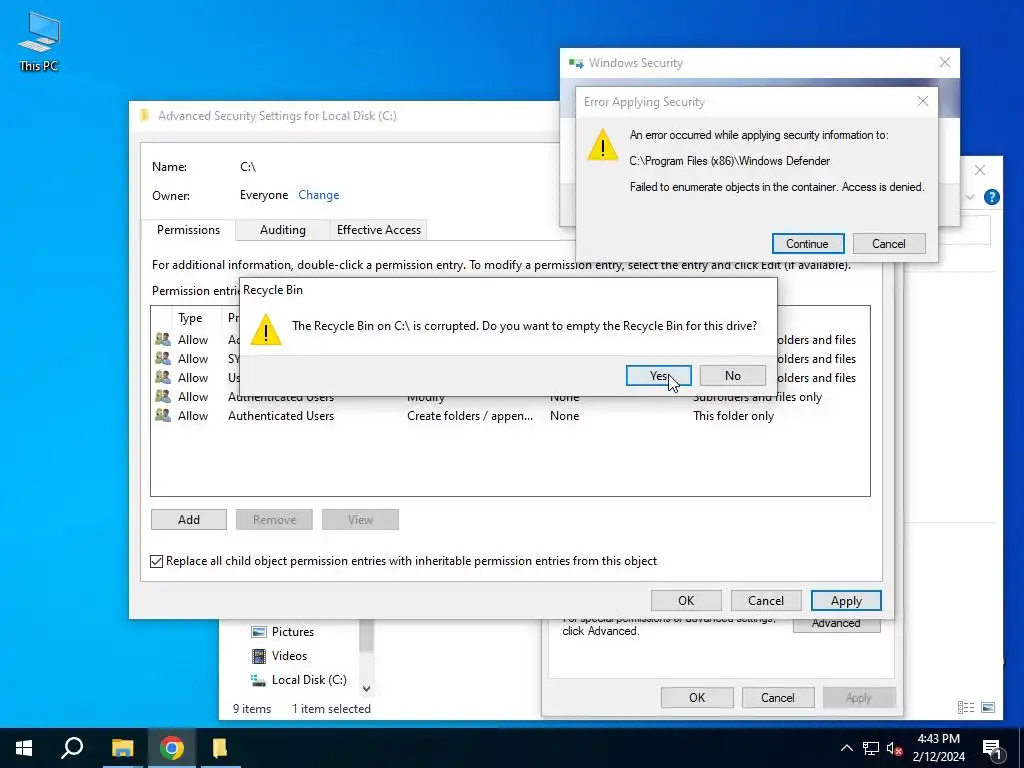Click No in the Recycle Bin dialog
The width and height of the screenshot is (1024, 768).
pos(732,376)
